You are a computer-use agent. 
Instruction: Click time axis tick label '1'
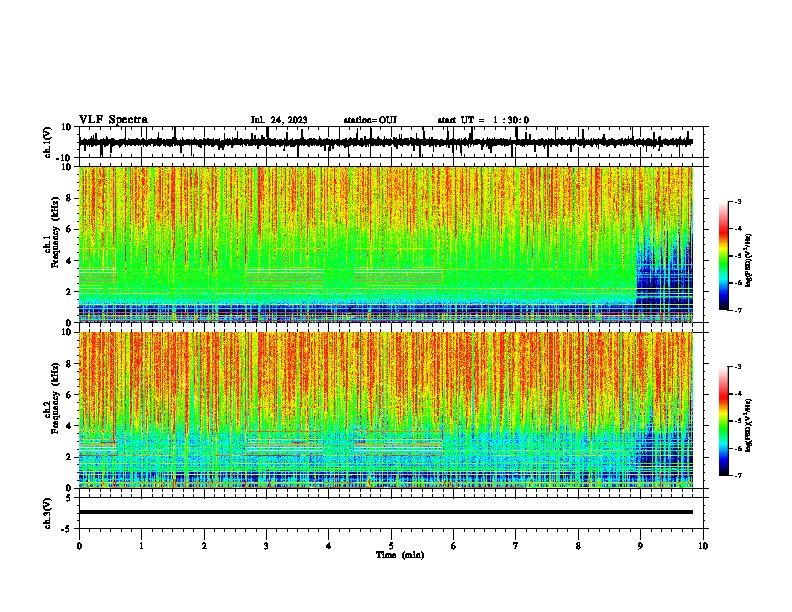[142, 546]
